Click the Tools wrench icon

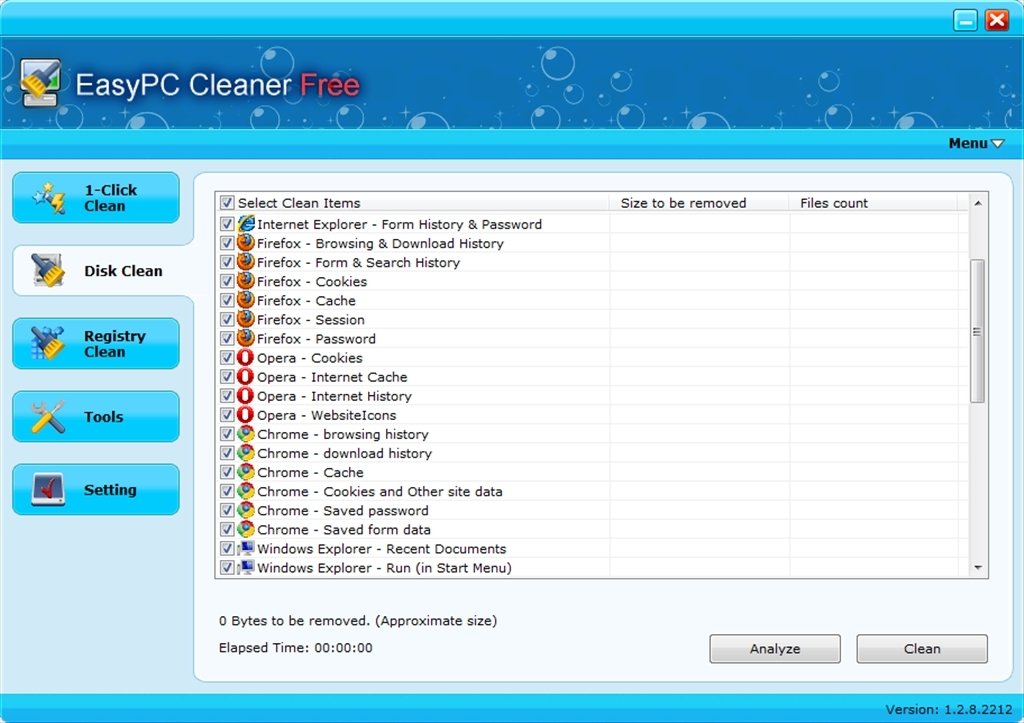[48, 417]
